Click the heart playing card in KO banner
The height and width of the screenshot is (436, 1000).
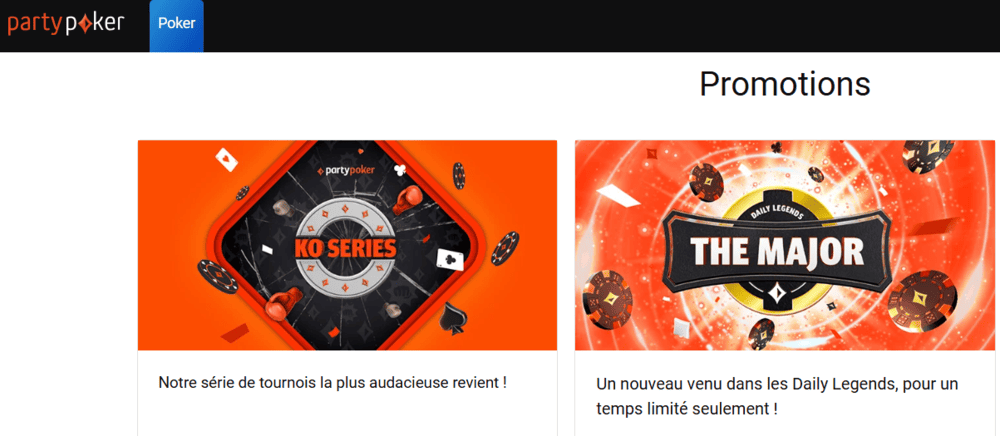click(226, 159)
